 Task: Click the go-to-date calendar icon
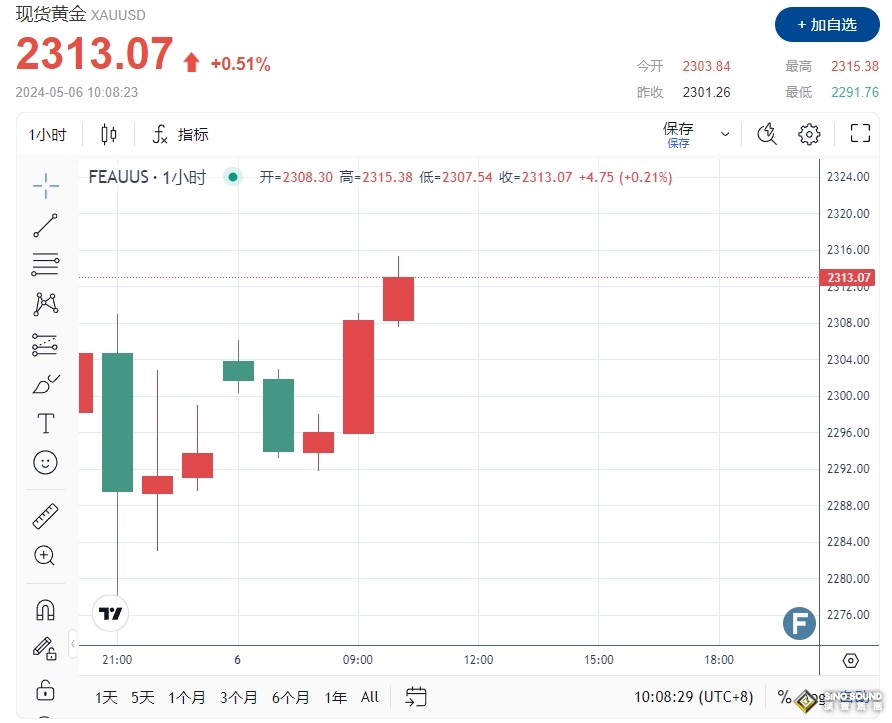415,697
